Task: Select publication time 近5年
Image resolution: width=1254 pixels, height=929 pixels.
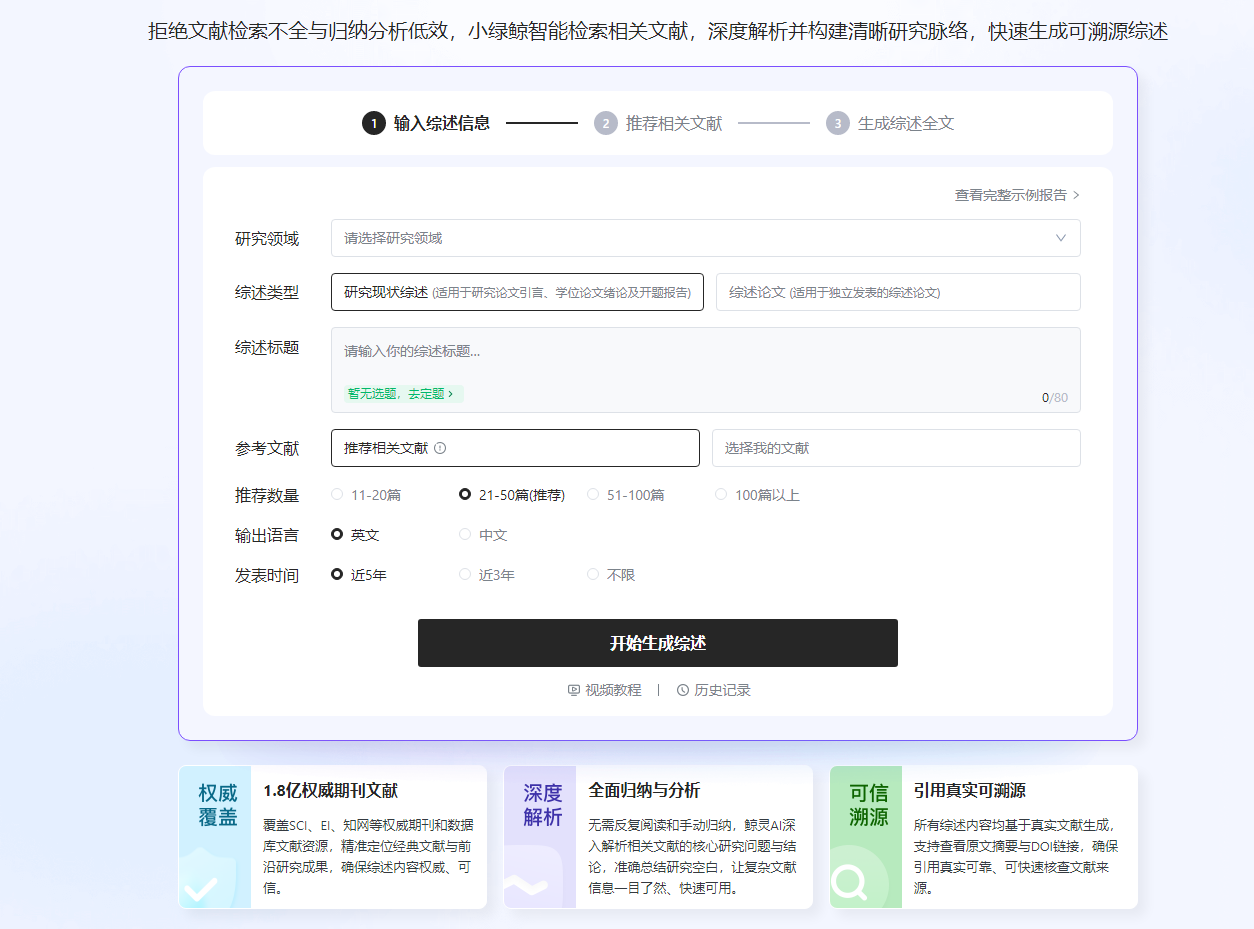Action: coord(359,575)
